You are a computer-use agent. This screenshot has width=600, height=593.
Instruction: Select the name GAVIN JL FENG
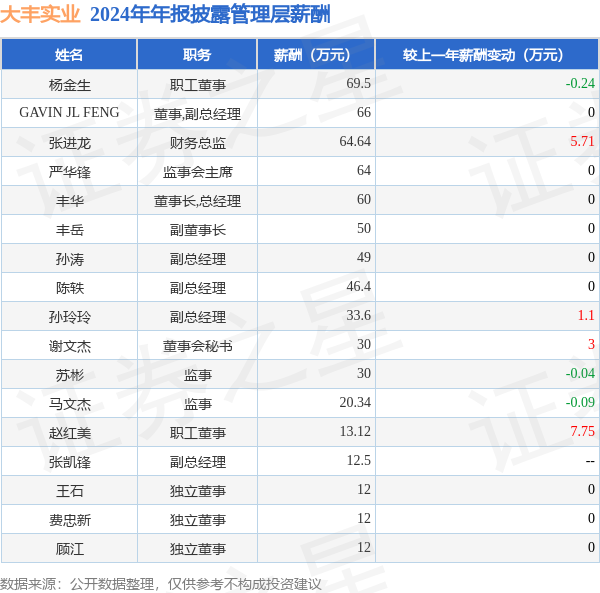69,112
